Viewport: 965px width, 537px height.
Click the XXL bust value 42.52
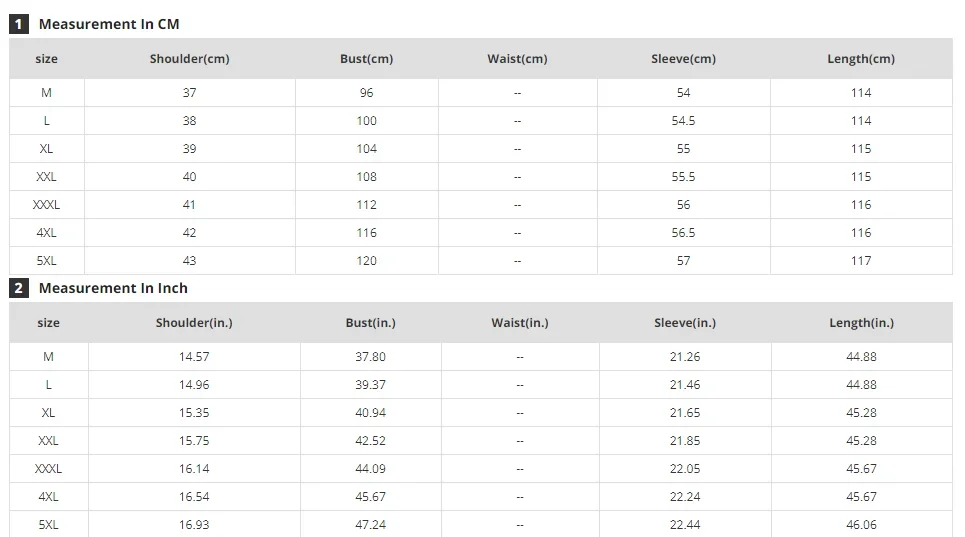(x=370, y=440)
